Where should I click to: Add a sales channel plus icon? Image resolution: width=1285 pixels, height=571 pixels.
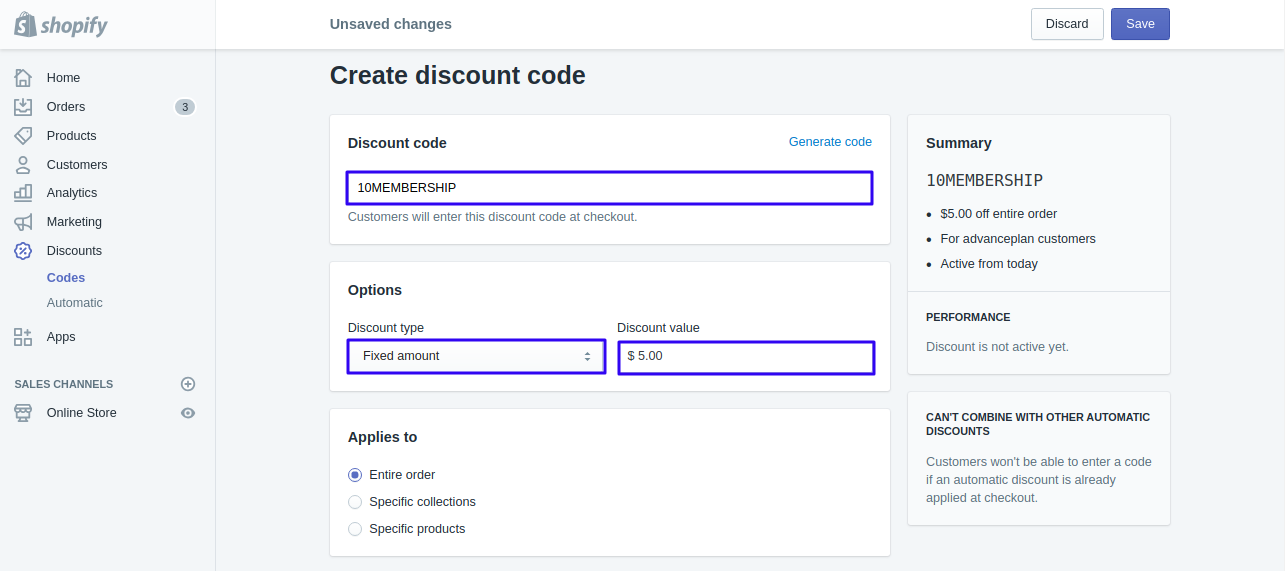click(x=188, y=384)
